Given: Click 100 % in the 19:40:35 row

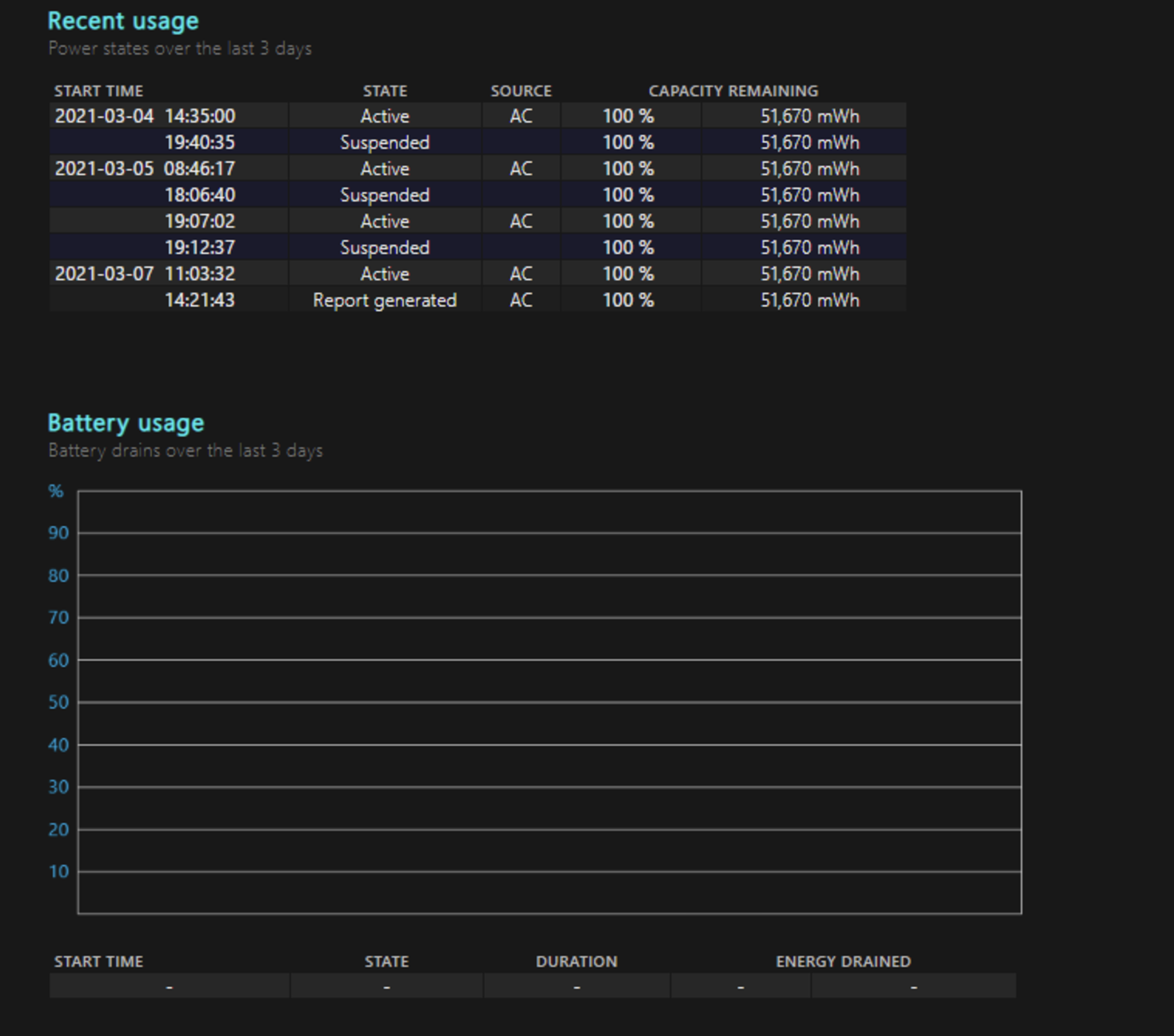Looking at the screenshot, I should 628,142.
